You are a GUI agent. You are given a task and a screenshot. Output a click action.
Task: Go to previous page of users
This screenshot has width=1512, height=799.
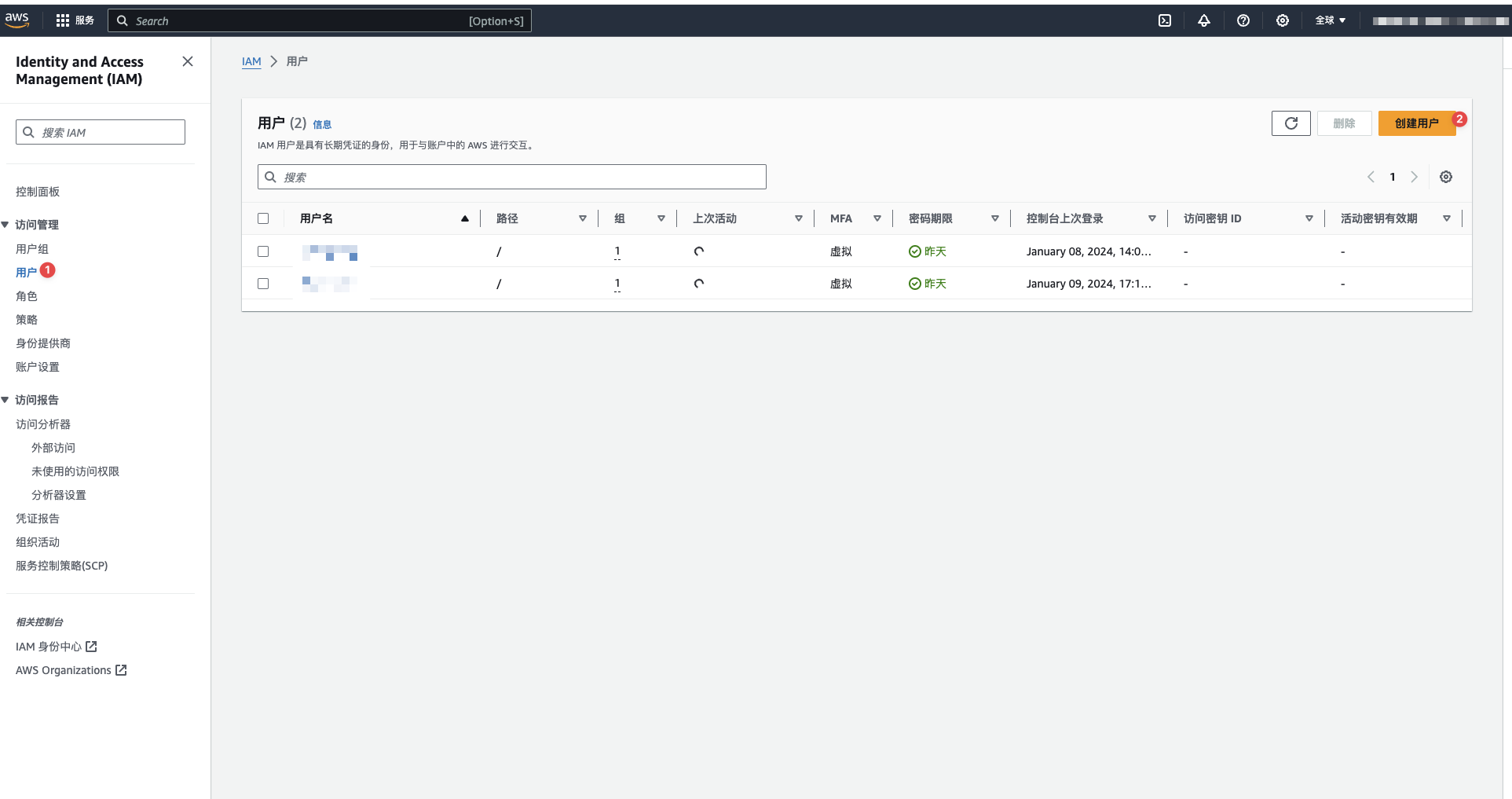pos(1371,177)
